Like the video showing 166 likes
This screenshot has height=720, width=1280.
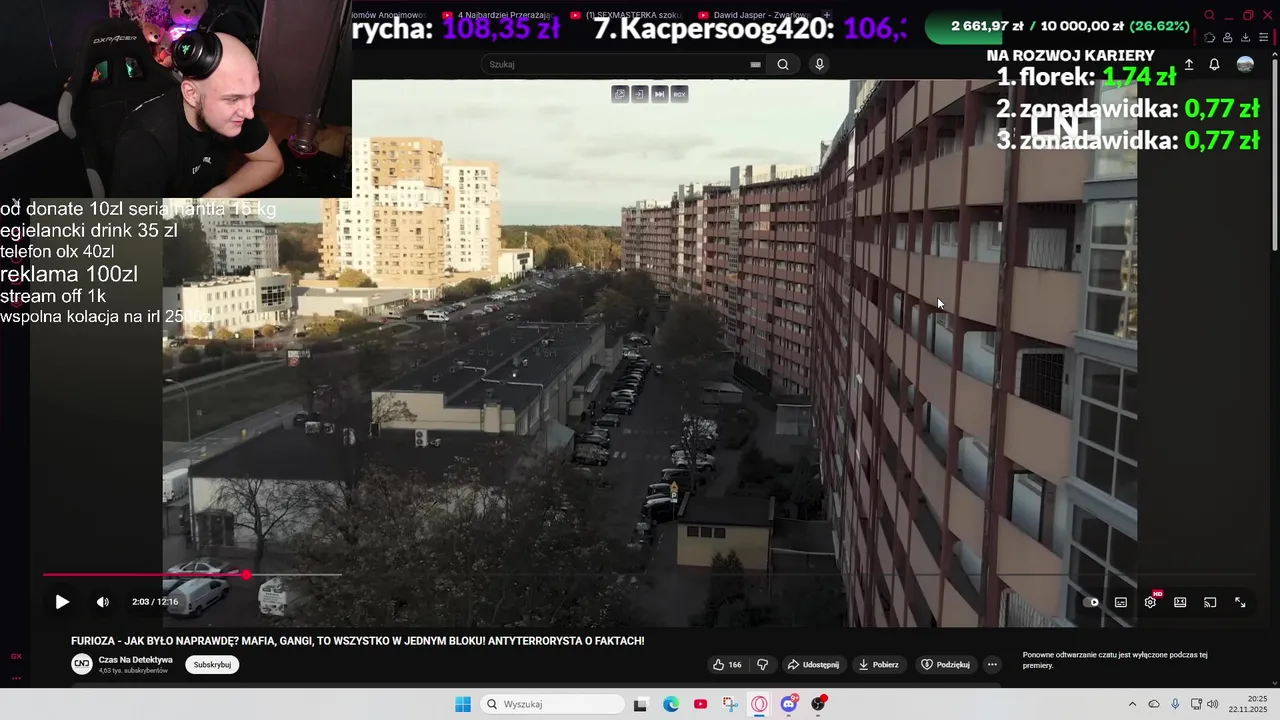coord(727,665)
